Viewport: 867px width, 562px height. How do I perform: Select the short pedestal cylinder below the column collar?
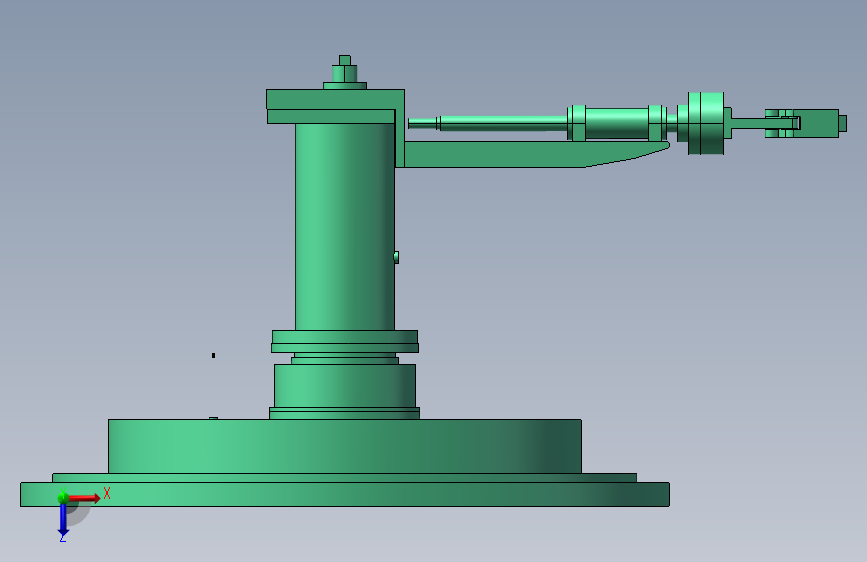point(344,386)
